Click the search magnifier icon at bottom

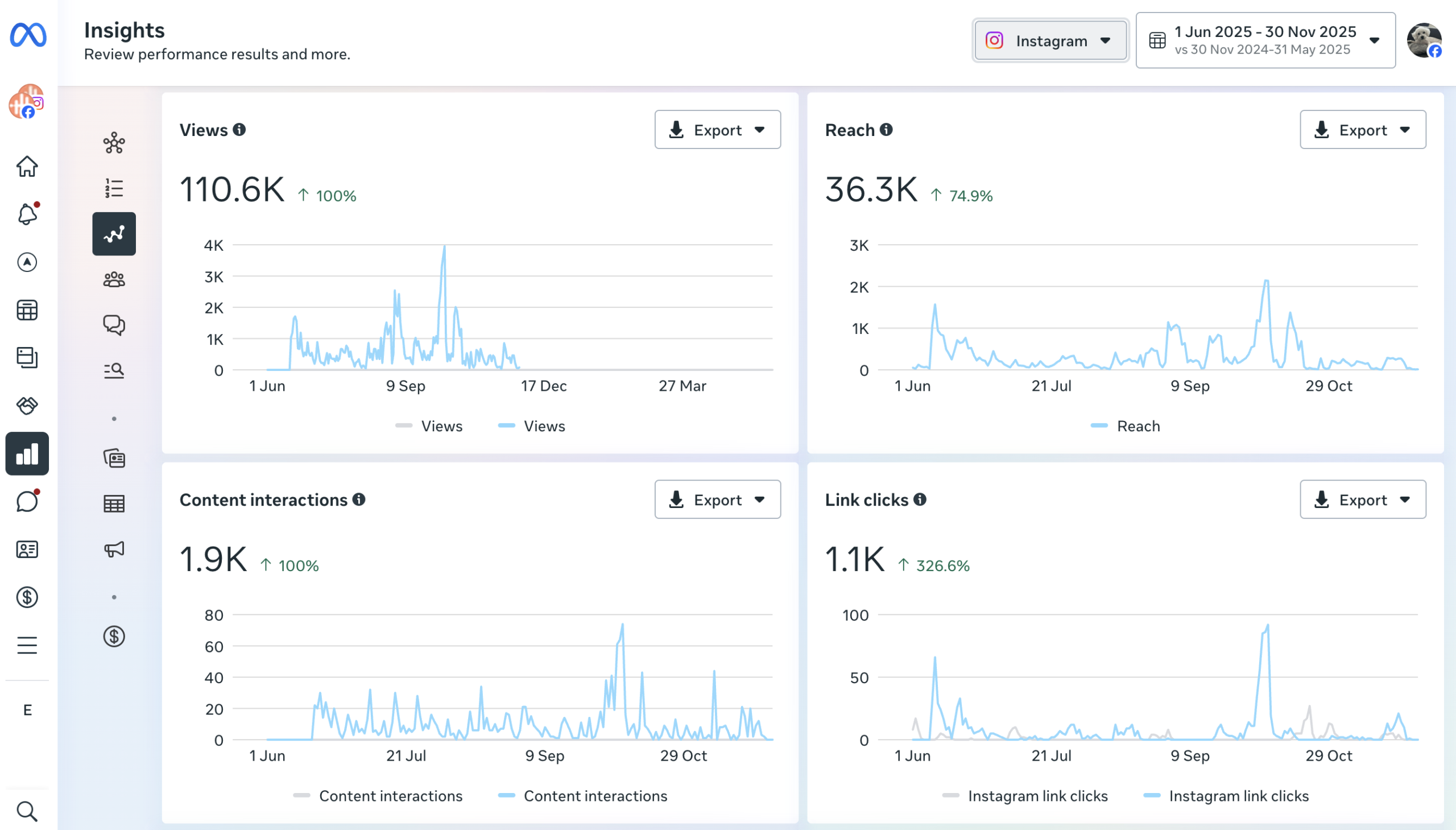pyautogui.click(x=27, y=811)
